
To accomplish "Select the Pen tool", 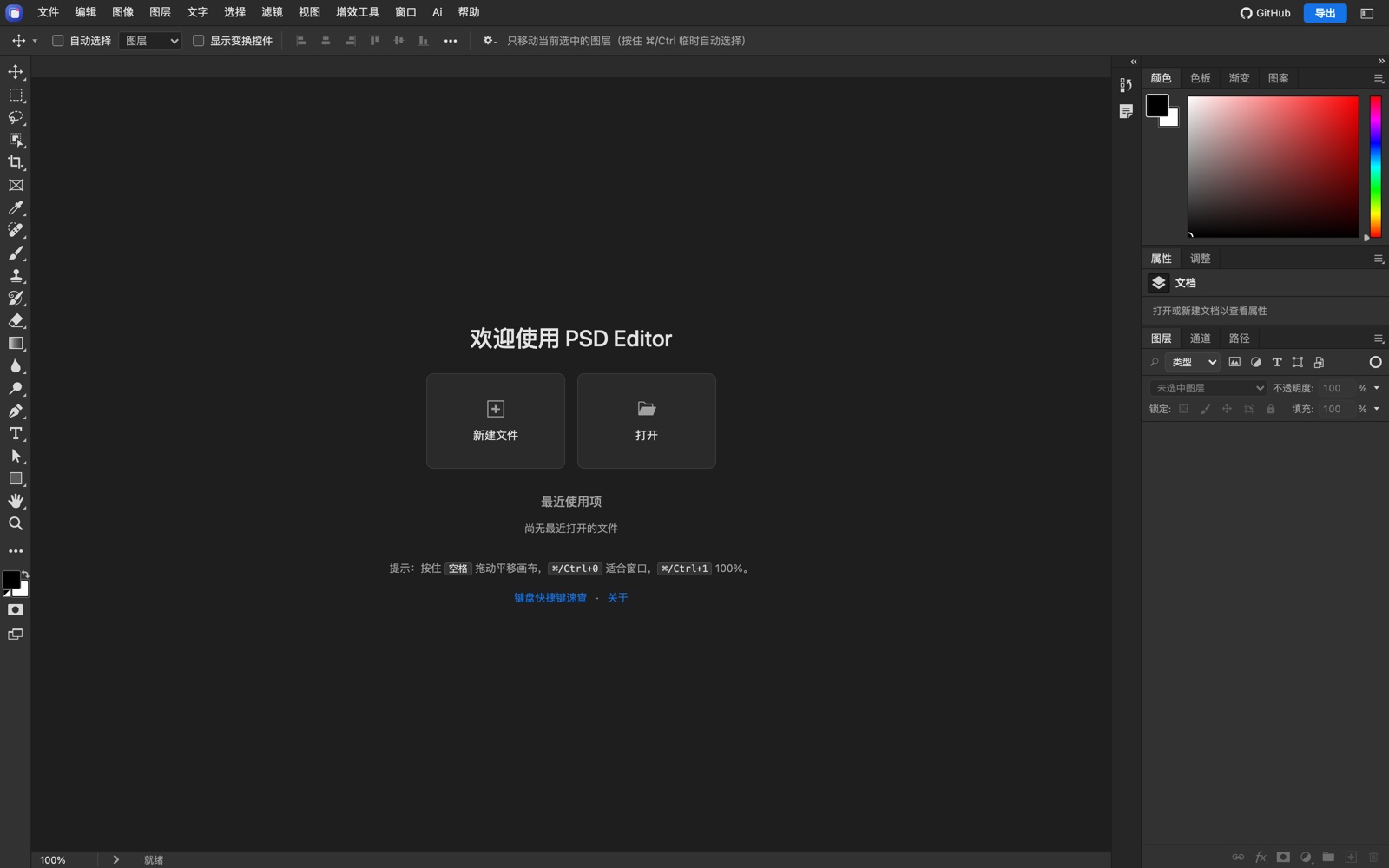I will (x=16, y=411).
